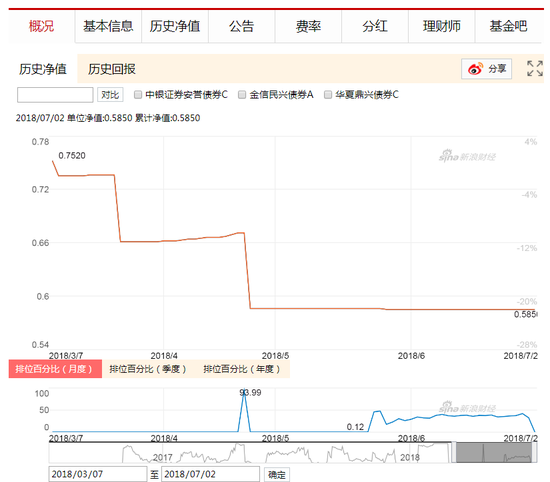The image size is (550, 482).
Task: Click the 2018/6 axis label on NAV chart
Action: (411, 356)
